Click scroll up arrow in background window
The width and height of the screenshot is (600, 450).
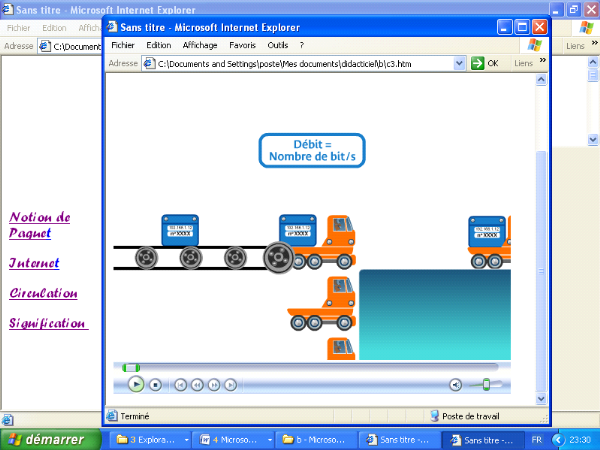click(593, 62)
